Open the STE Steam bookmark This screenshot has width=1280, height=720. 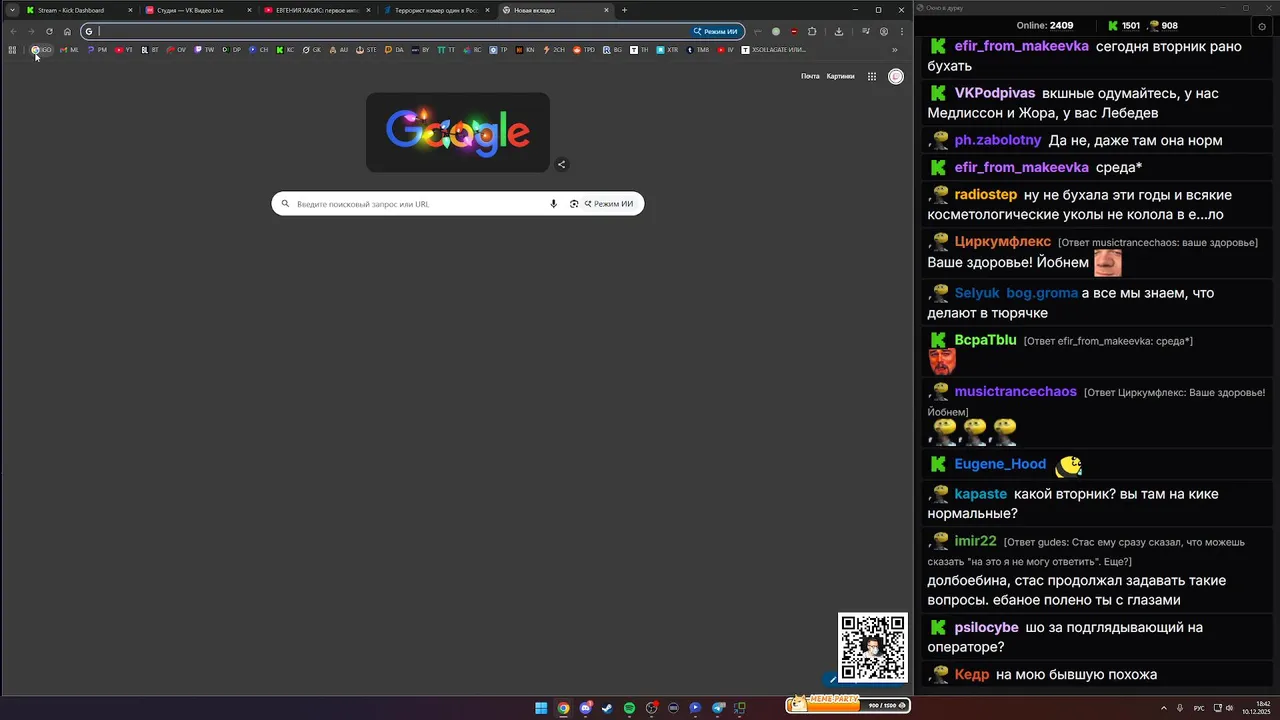tap(367, 49)
